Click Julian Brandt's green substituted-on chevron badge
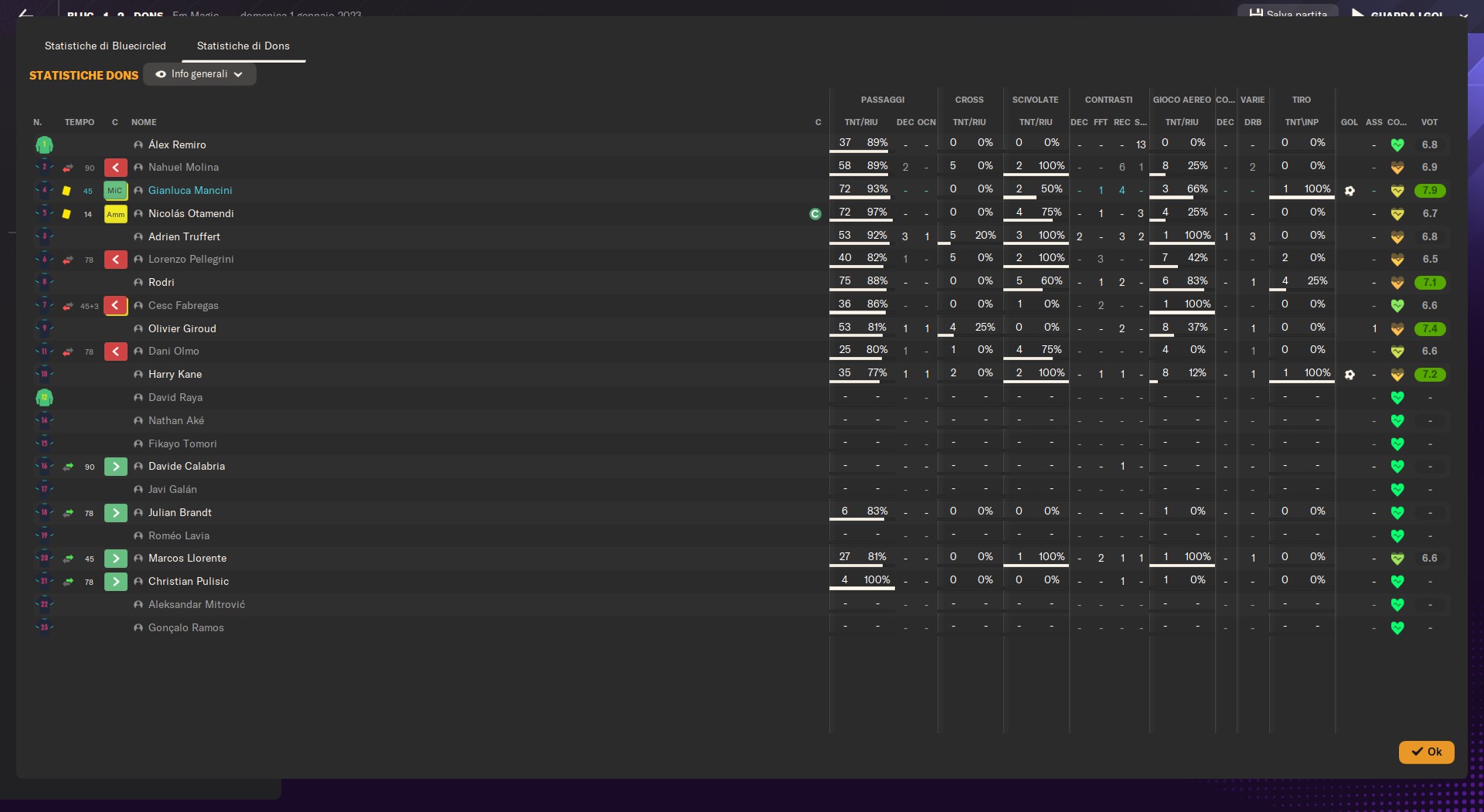 (x=115, y=513)
